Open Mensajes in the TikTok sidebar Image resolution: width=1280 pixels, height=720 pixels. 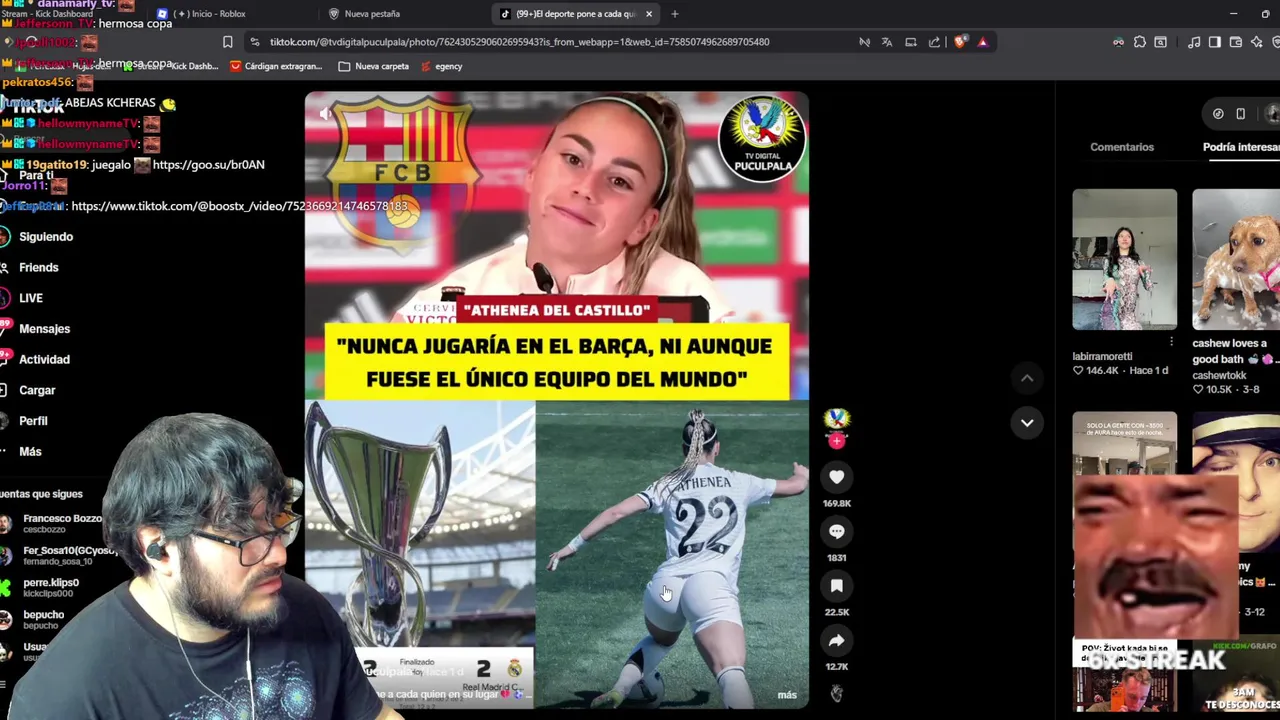pyautogui.click(x=44, y=329)
